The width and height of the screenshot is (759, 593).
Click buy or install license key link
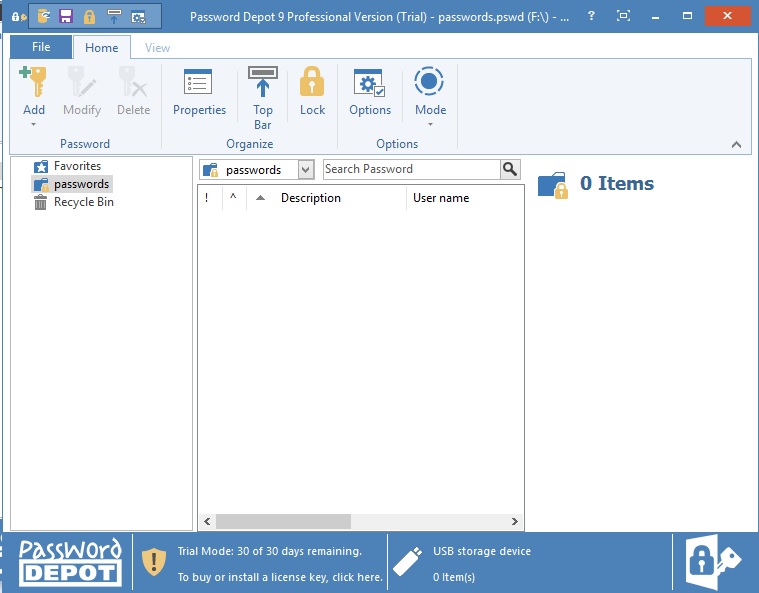(280, 577)
